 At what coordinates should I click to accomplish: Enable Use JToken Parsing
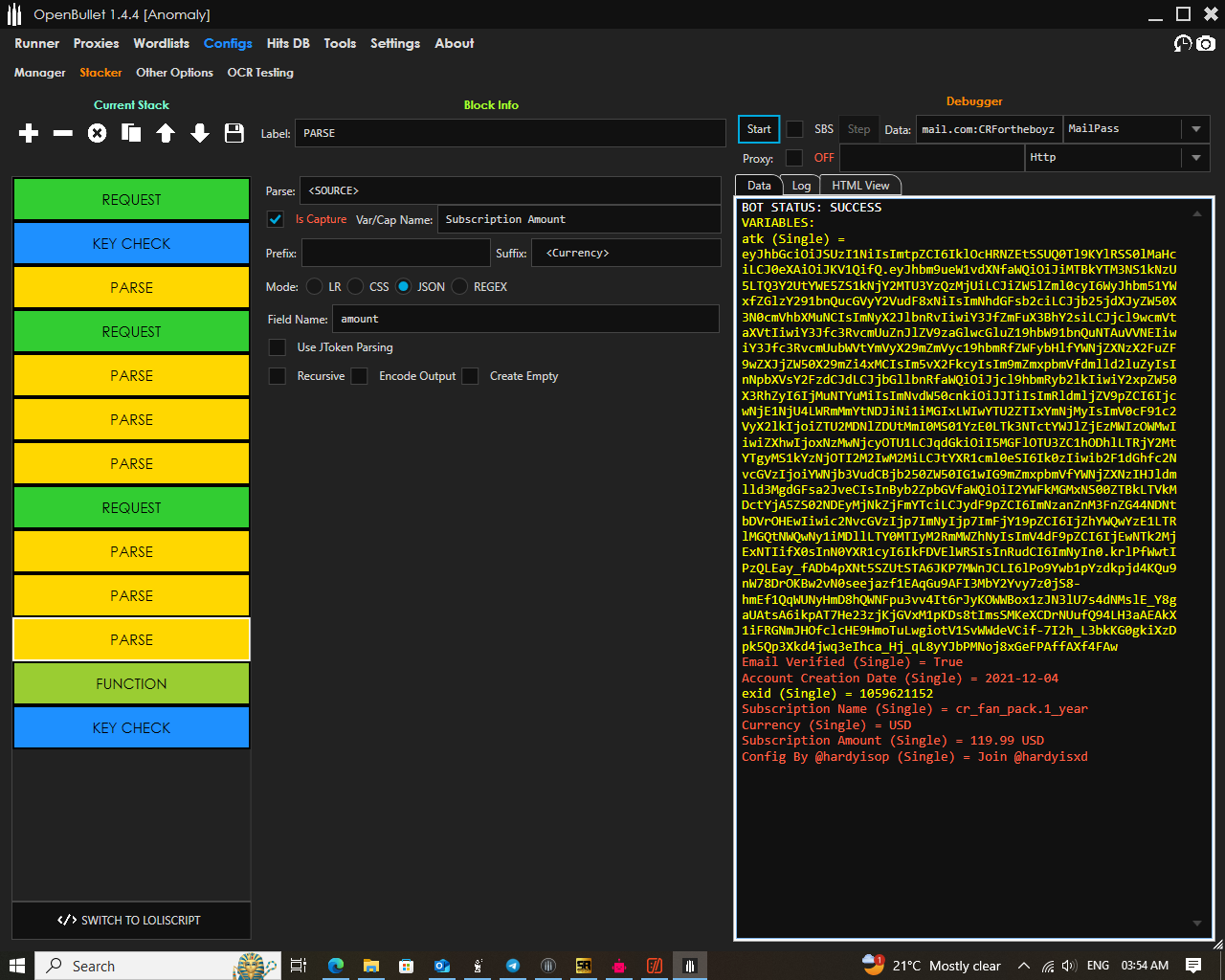click(x=278, y=347)
